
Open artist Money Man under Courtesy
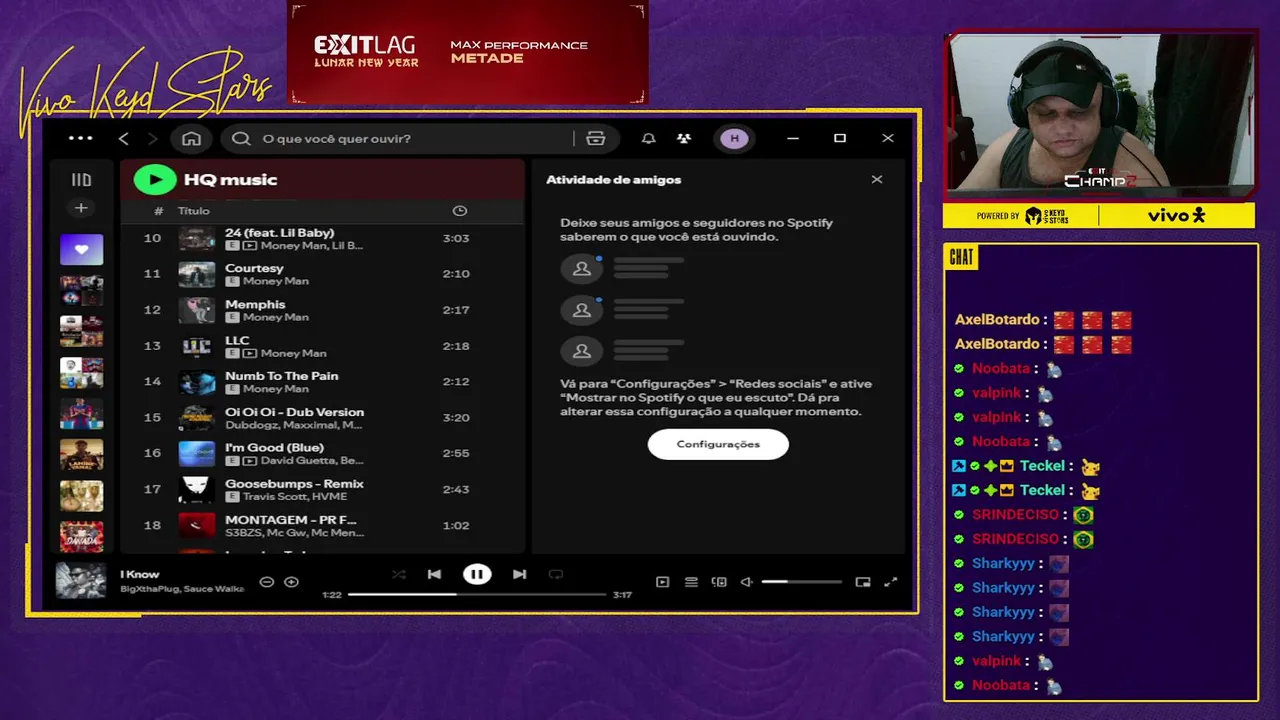pos(276,282)
